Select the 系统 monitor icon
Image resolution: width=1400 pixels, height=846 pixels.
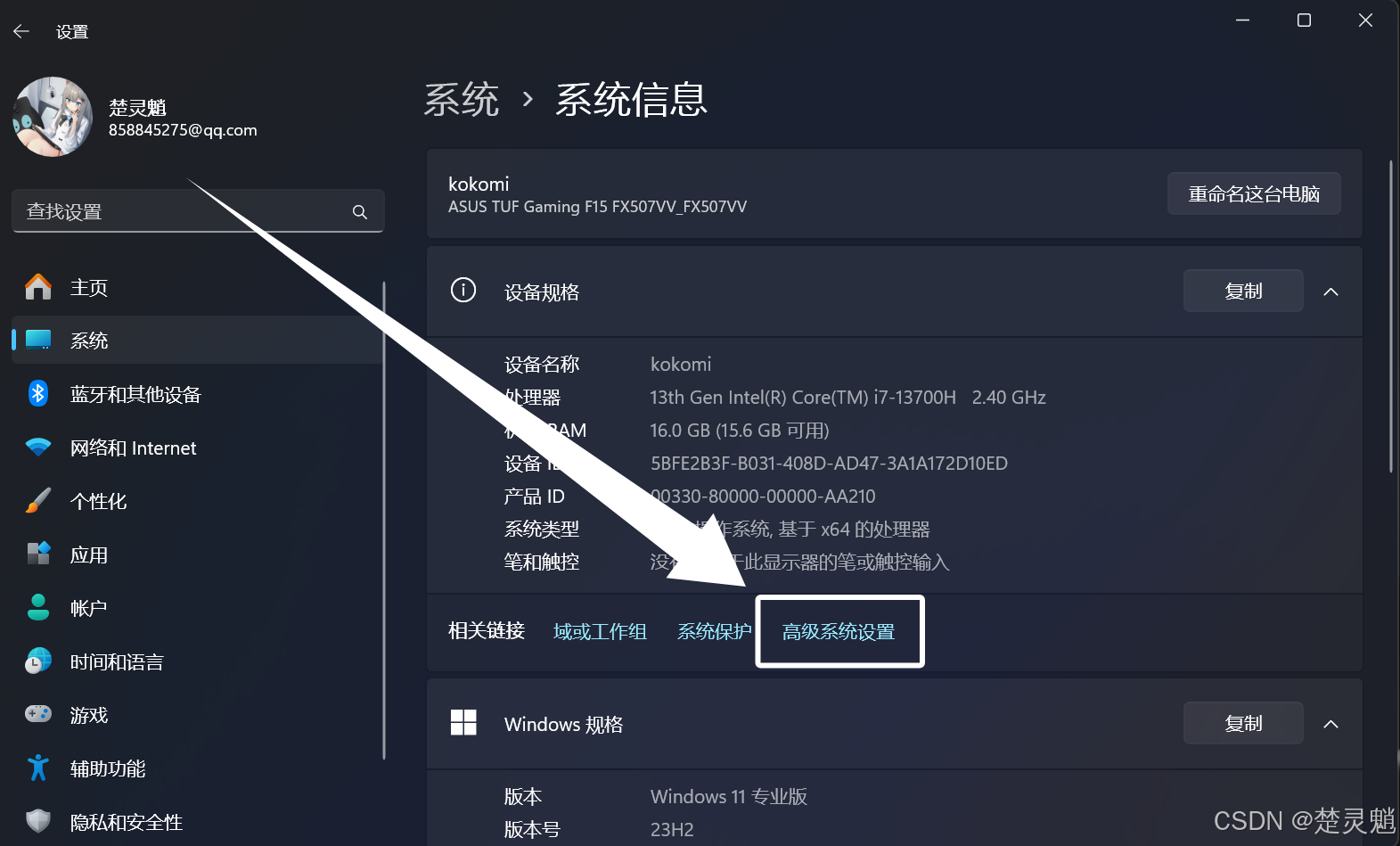pos(38,340)
